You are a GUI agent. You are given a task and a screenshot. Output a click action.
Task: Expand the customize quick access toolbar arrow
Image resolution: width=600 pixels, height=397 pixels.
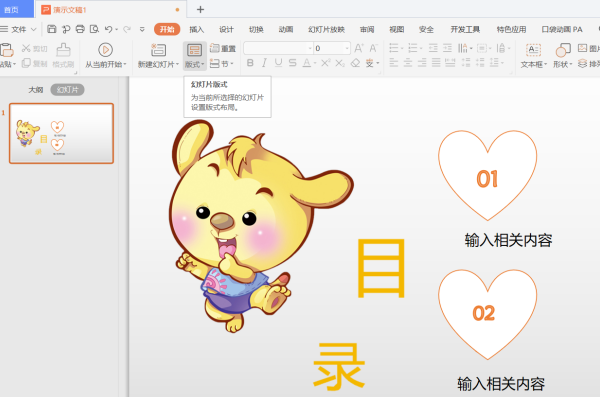(142, 29)
